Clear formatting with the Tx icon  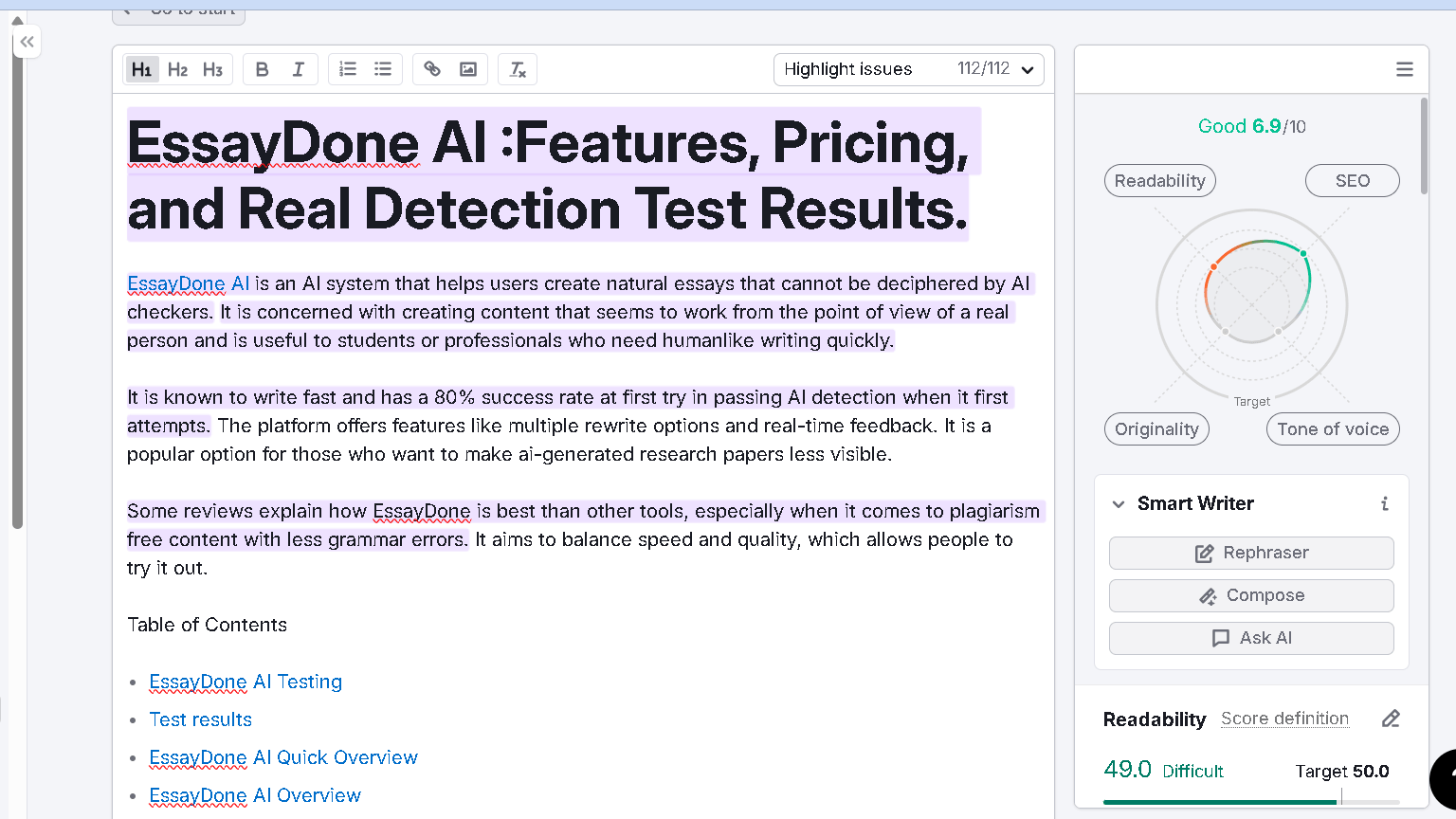coord(517,68)
